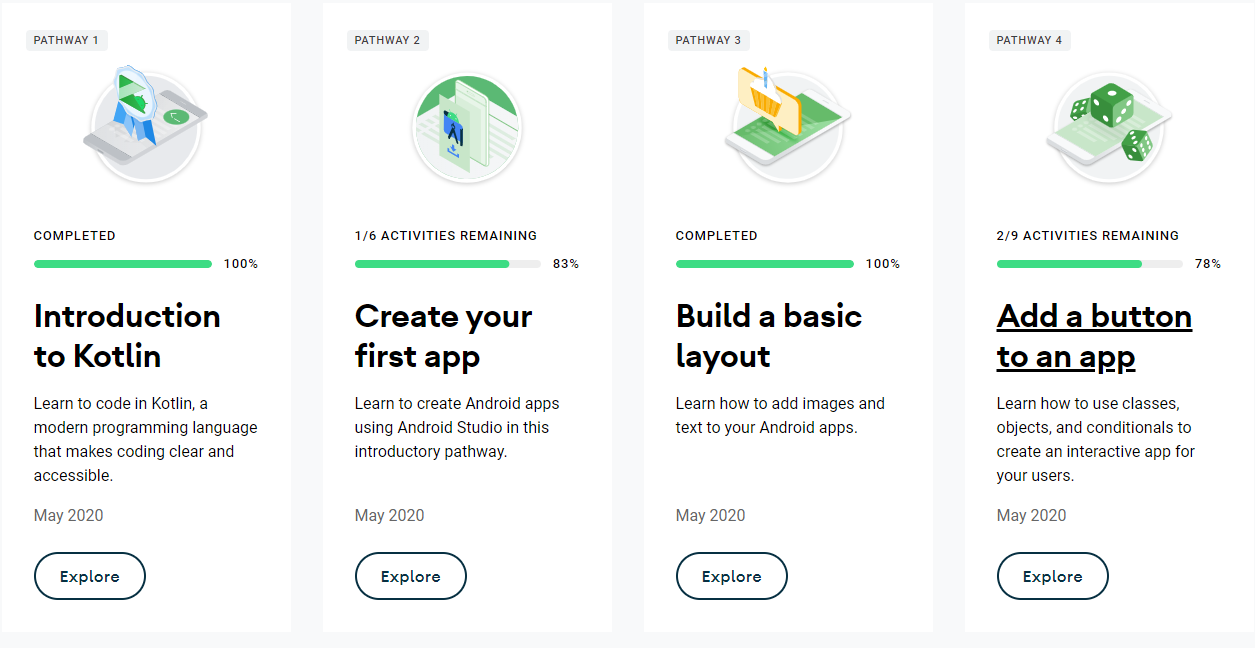Click the 78% progress bar on Pathway 4
The image size is (1255, 648).
coord(1088,263)
